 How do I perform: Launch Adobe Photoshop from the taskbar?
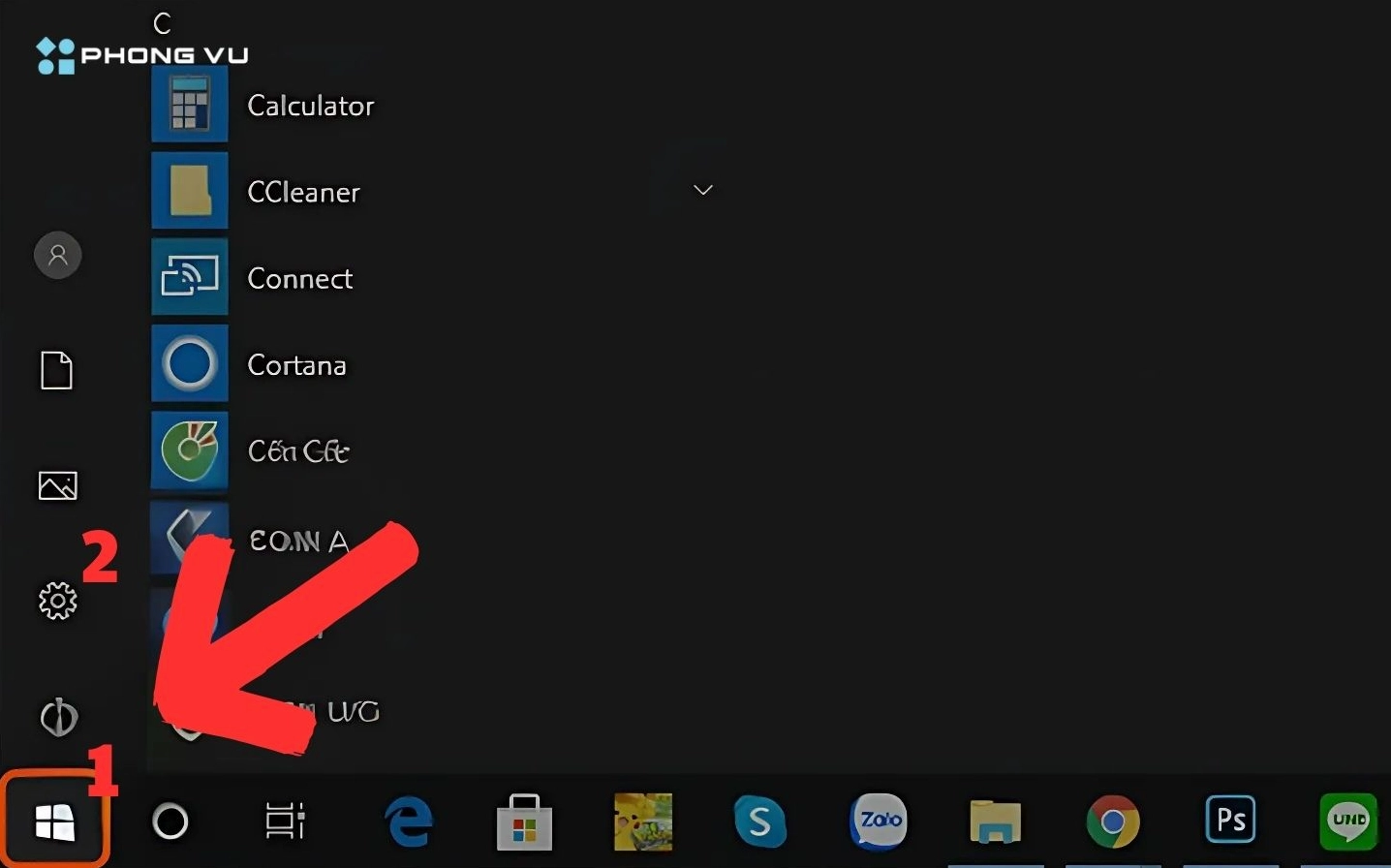point(1229,820)
